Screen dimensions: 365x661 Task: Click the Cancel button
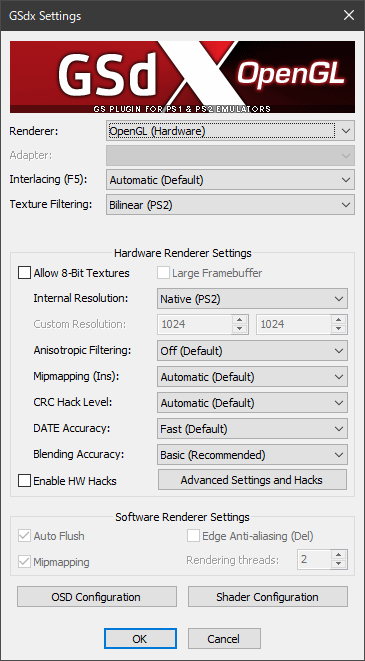coord(224,639)
